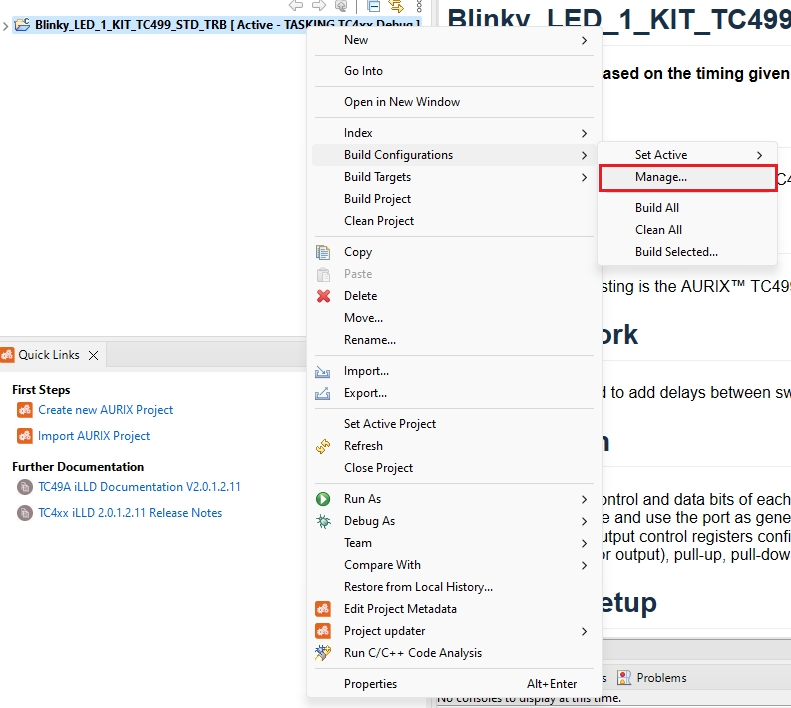
Task: Choose Build Selected... in submenu
Action: click(x=688, y=252)
